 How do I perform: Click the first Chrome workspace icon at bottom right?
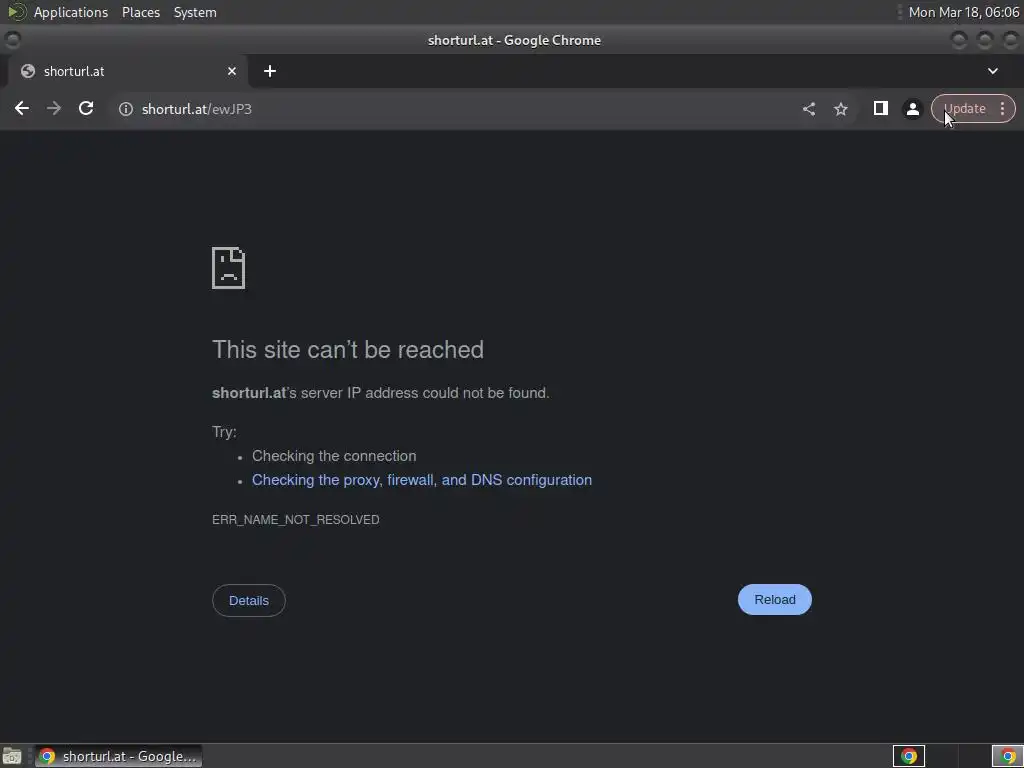908,756
